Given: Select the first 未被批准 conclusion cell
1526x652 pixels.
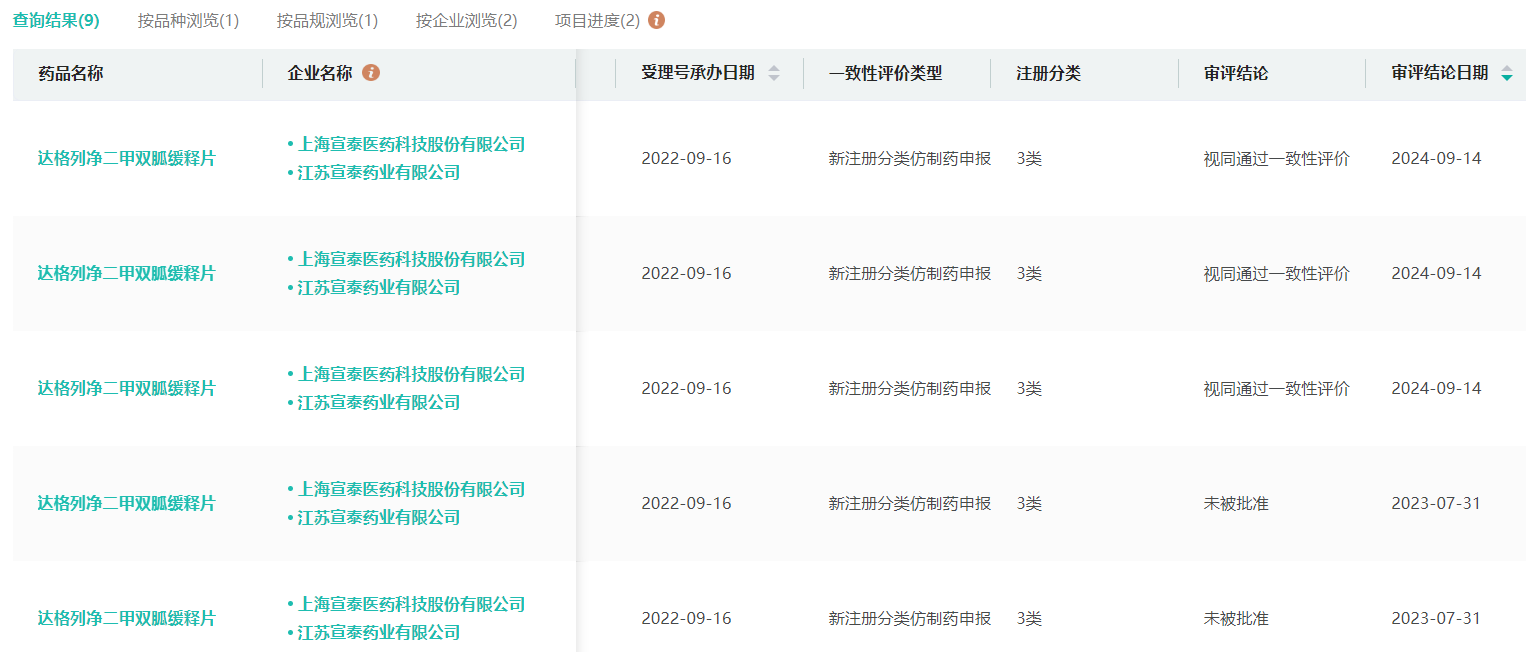Looking at the screenshot, I should [x=1236, y=503].
